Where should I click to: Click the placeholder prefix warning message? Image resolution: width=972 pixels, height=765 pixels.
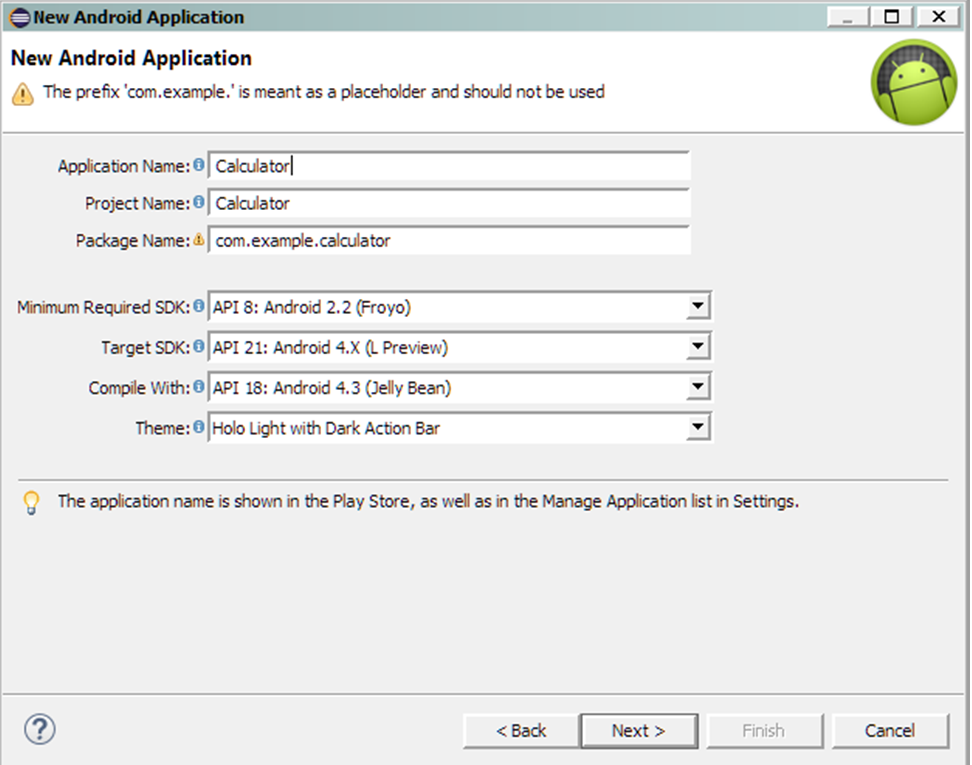pos(324,92)
